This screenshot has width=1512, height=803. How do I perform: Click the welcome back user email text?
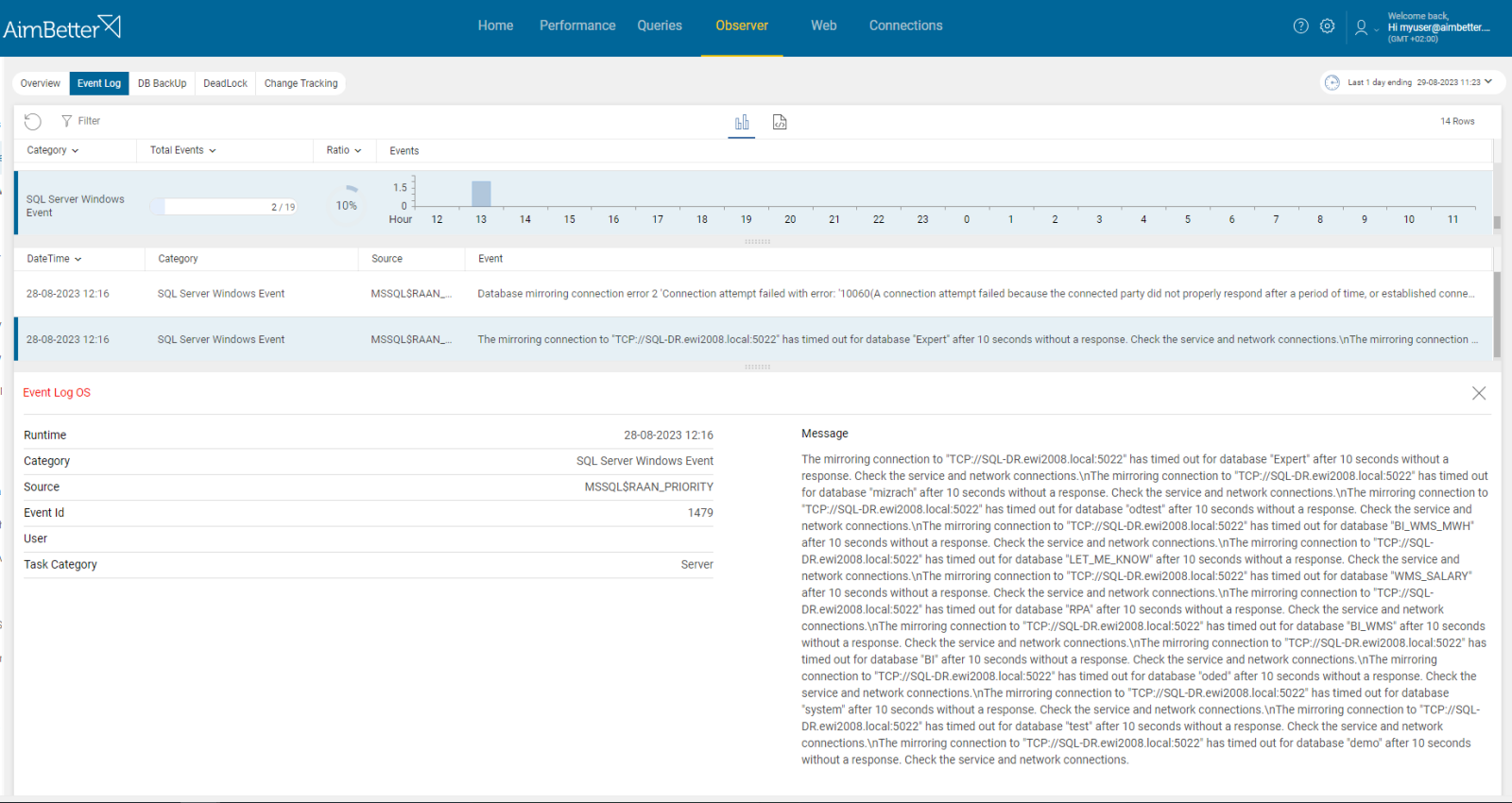point(1438,27)
